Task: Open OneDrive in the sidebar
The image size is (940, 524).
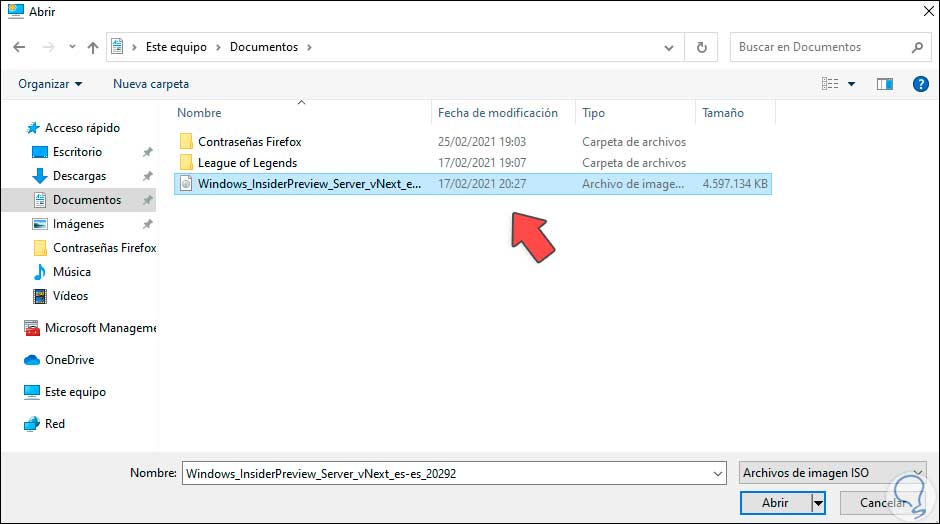Action: 70,360
